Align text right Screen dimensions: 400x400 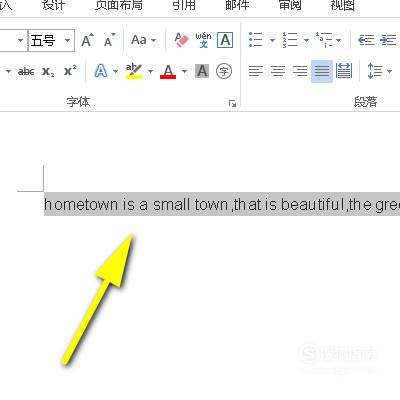coord(300,71)
